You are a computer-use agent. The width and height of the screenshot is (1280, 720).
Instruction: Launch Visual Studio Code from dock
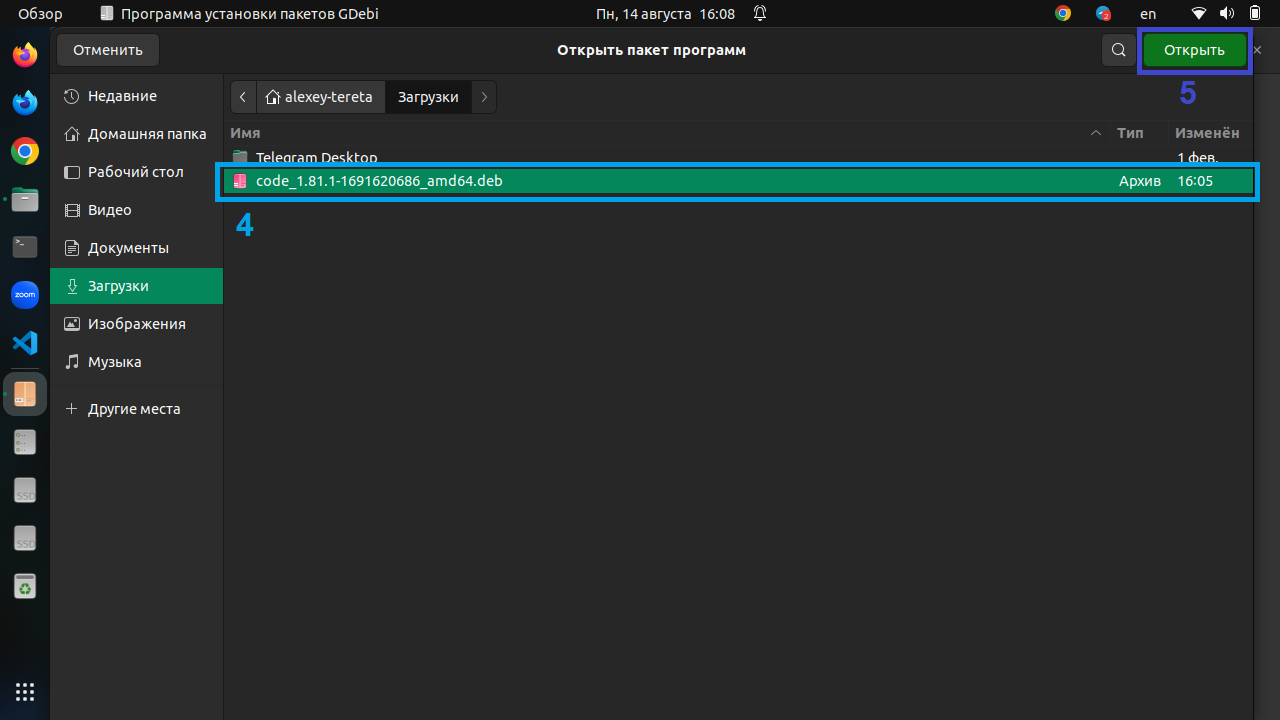coord(25,344)
